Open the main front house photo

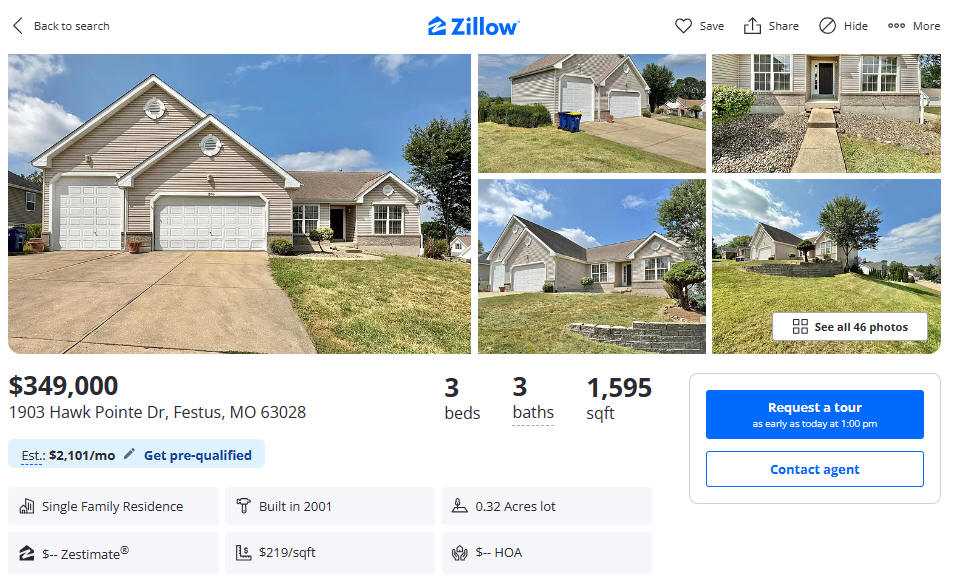tap(239, 204)
